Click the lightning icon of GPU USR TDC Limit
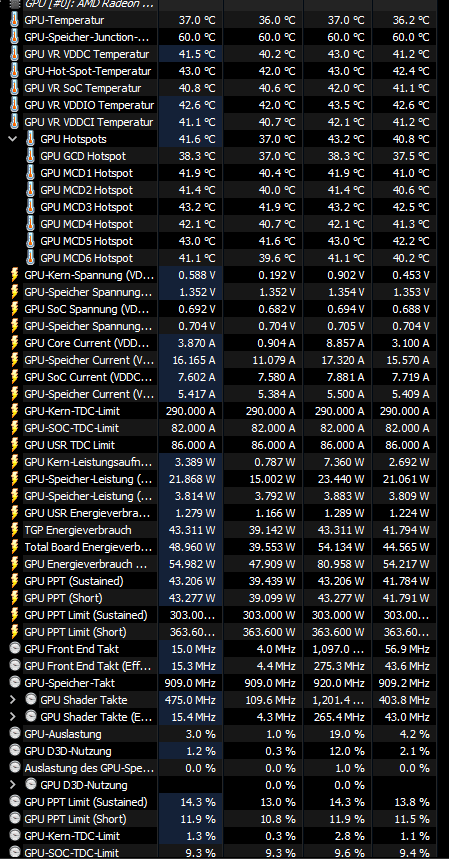 15,445
